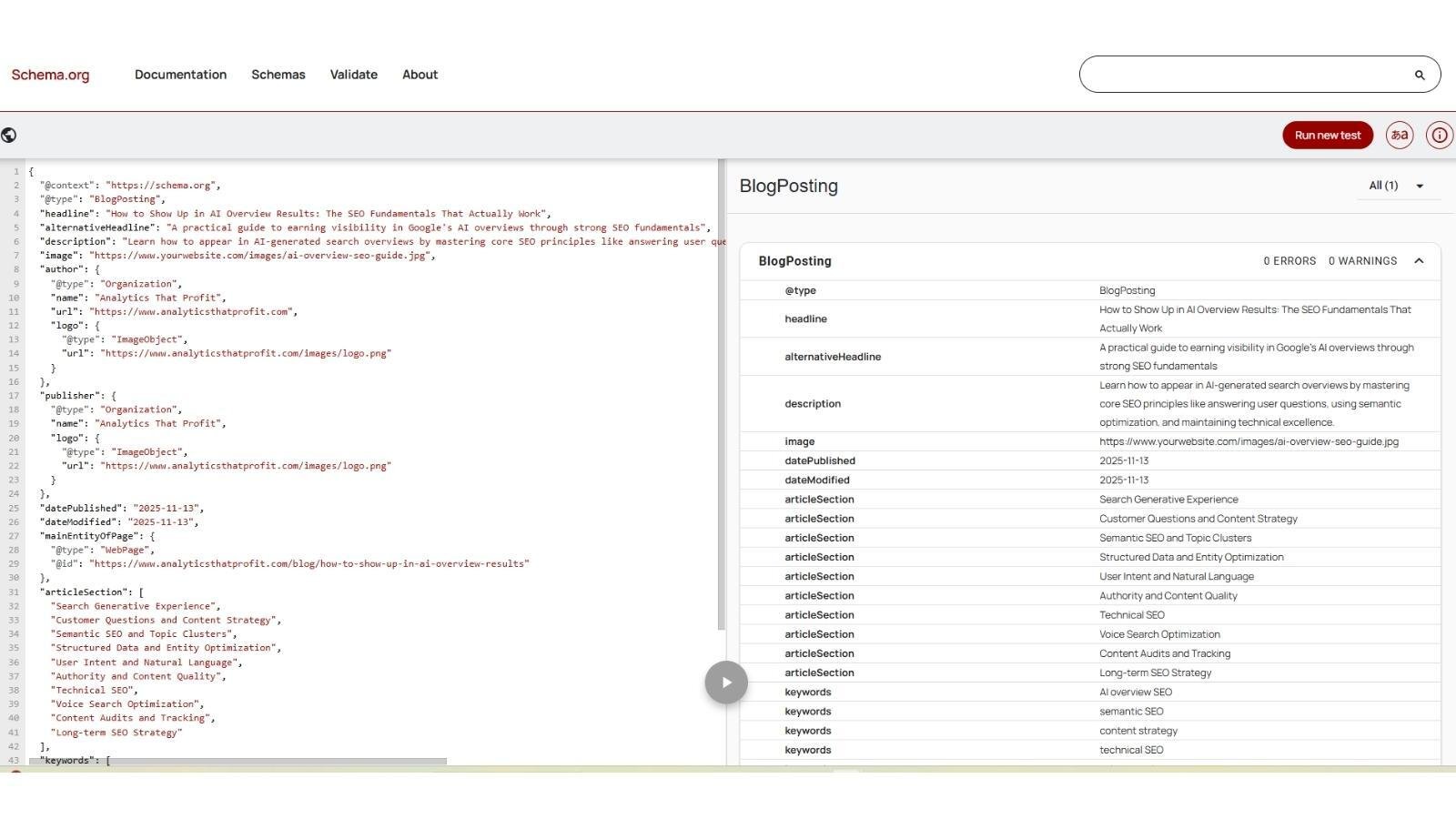This screenshot has height=819, width=1456.
Task: Switch to the Schemas menu item
Action: click(x=278, y=75)
